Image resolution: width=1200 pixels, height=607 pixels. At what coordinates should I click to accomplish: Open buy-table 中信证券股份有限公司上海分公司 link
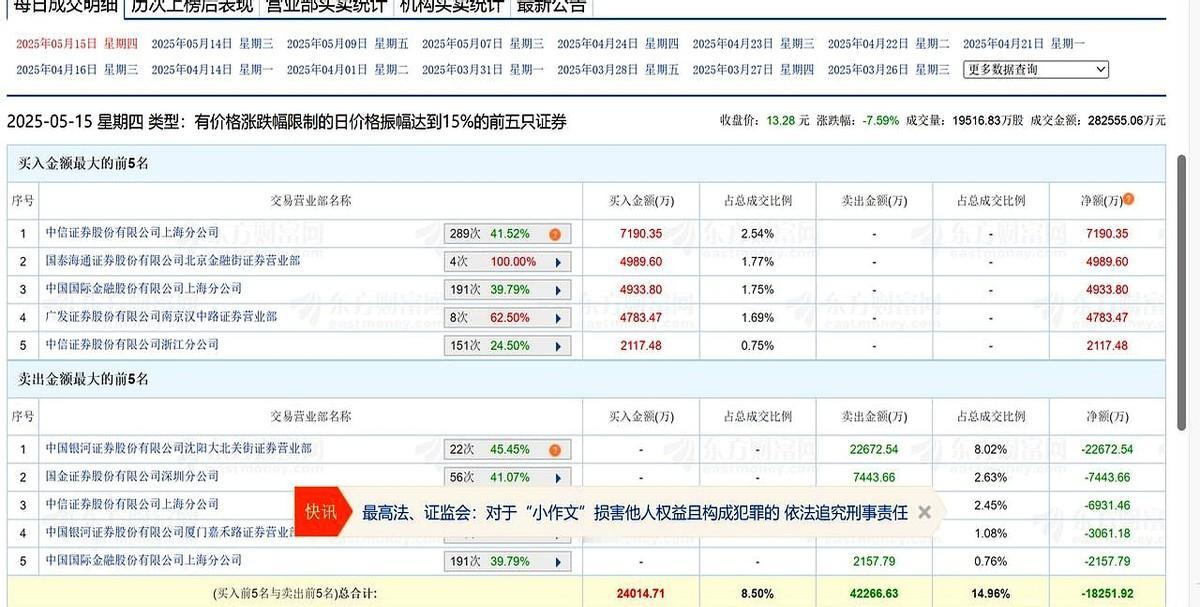[x=132, y=233]
